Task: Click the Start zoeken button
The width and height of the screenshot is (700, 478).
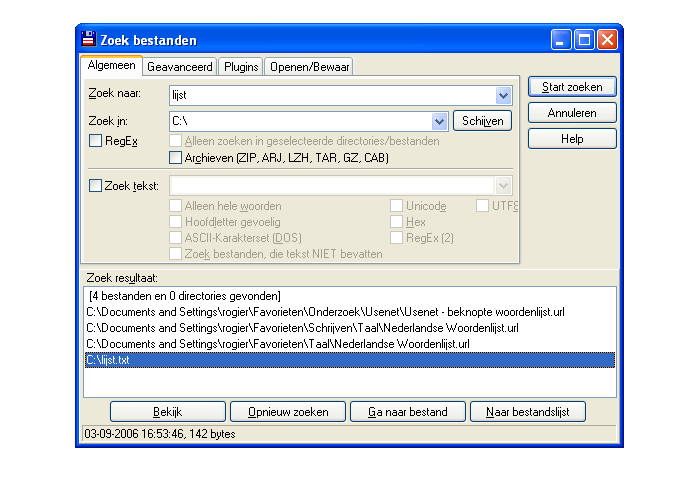Action: [572, 87]
